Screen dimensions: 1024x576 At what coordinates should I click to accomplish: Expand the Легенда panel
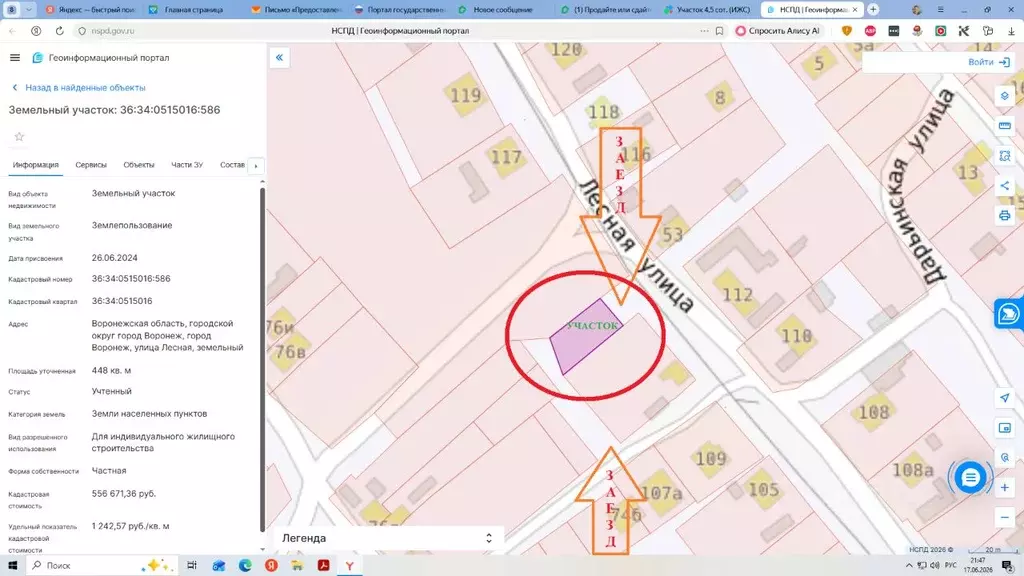[388, 538]
